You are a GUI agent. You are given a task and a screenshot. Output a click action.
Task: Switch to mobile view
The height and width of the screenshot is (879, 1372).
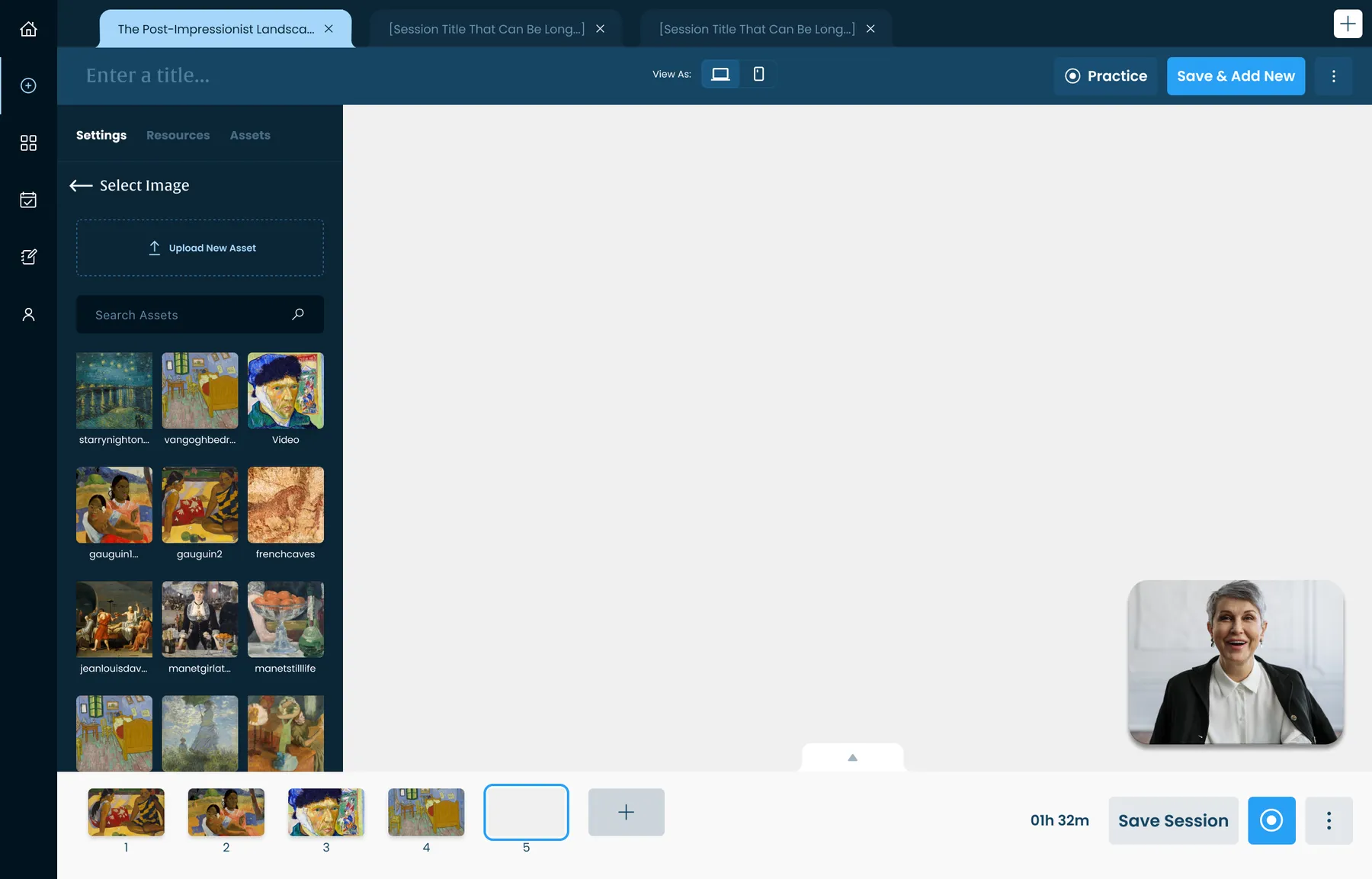[x=758, y=74]
